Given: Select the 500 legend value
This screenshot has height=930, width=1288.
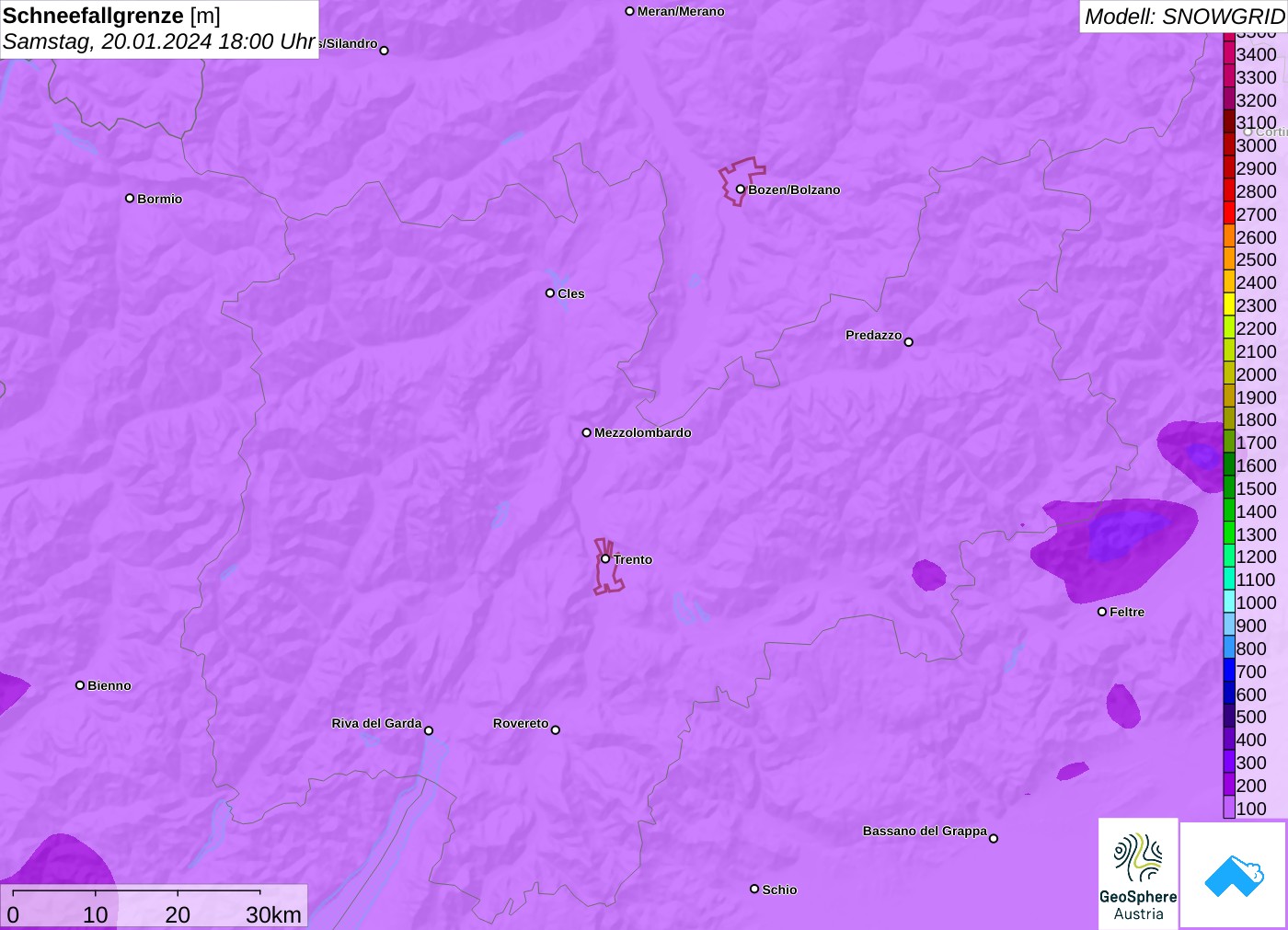Looking at the screenshot, I should [x=1251, y=717].
